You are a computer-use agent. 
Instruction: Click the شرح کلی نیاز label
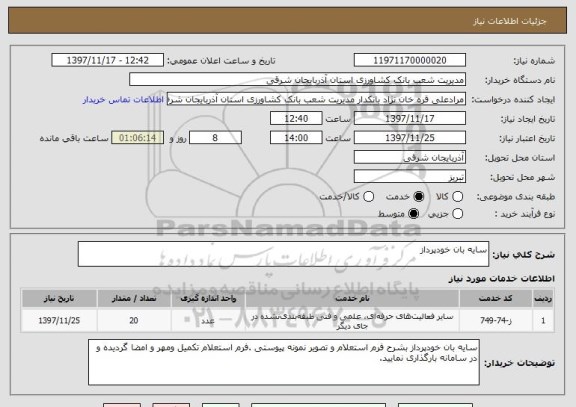pyautogui.click(x=523, y=255)
